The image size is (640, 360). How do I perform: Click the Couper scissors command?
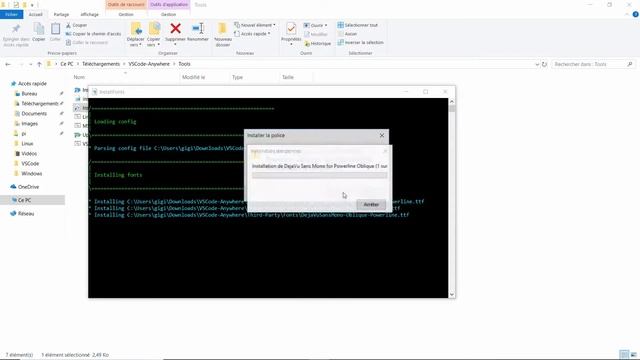click(76, 25)
